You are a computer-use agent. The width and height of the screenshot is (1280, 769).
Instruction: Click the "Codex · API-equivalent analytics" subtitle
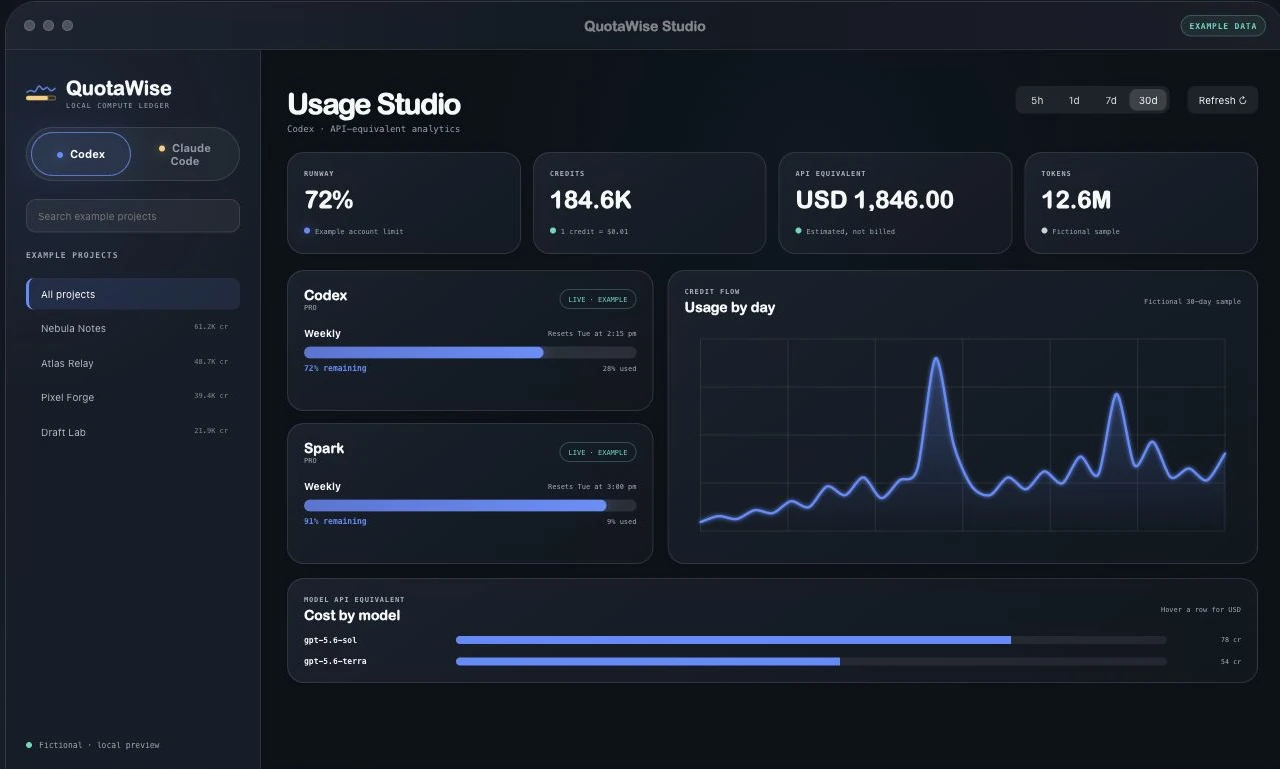[x=374, y=129]
